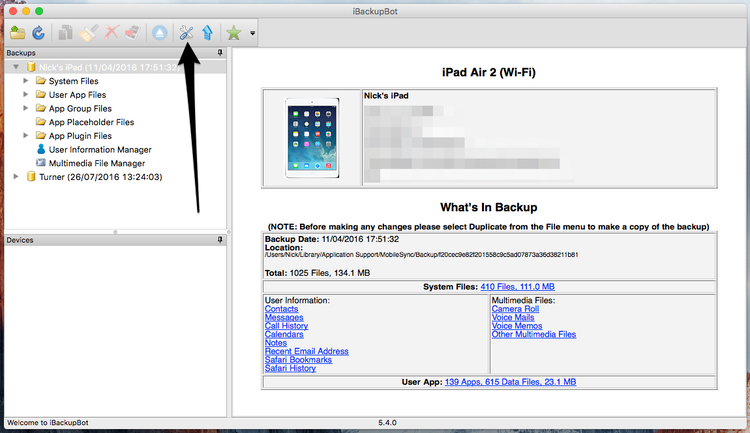Click the System Files folder icon
This screenshot has width=750, height=433.
click(x=41, y=80)
